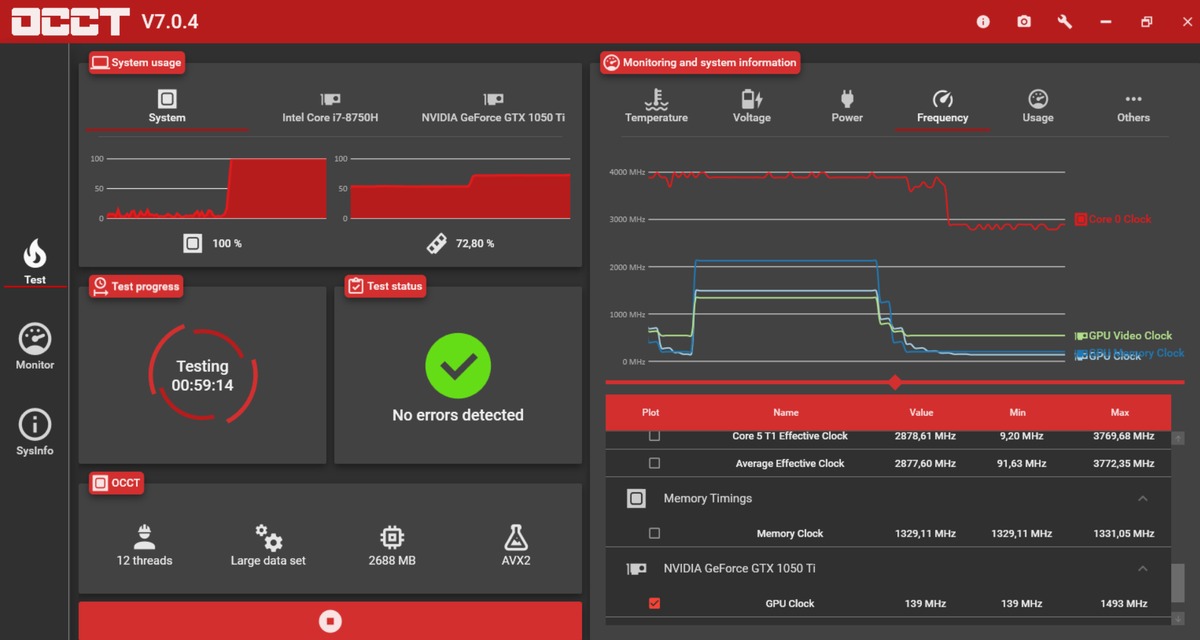1200x640 pixels.
Task: Open the Voltage monitoring tab
Action: (x=751, y=106)
